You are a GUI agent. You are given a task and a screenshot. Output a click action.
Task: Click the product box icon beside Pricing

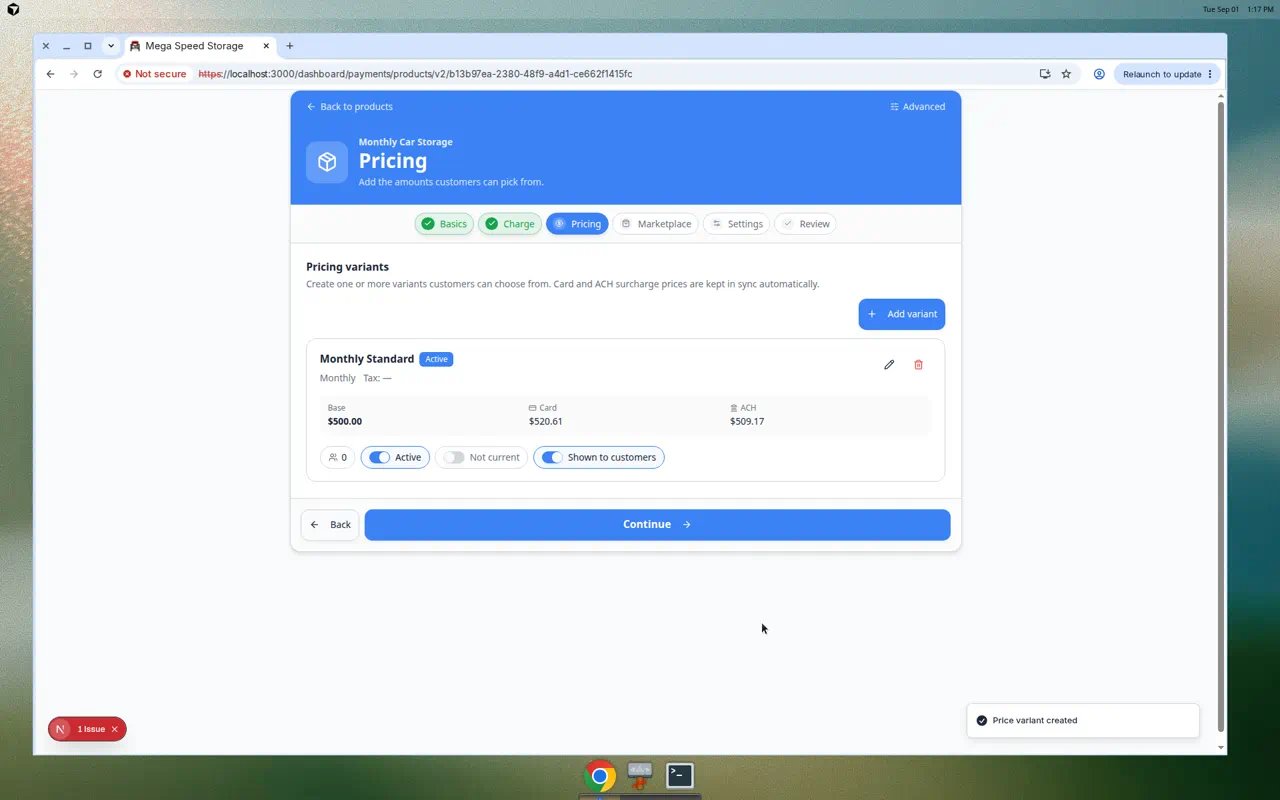(327, 162)
